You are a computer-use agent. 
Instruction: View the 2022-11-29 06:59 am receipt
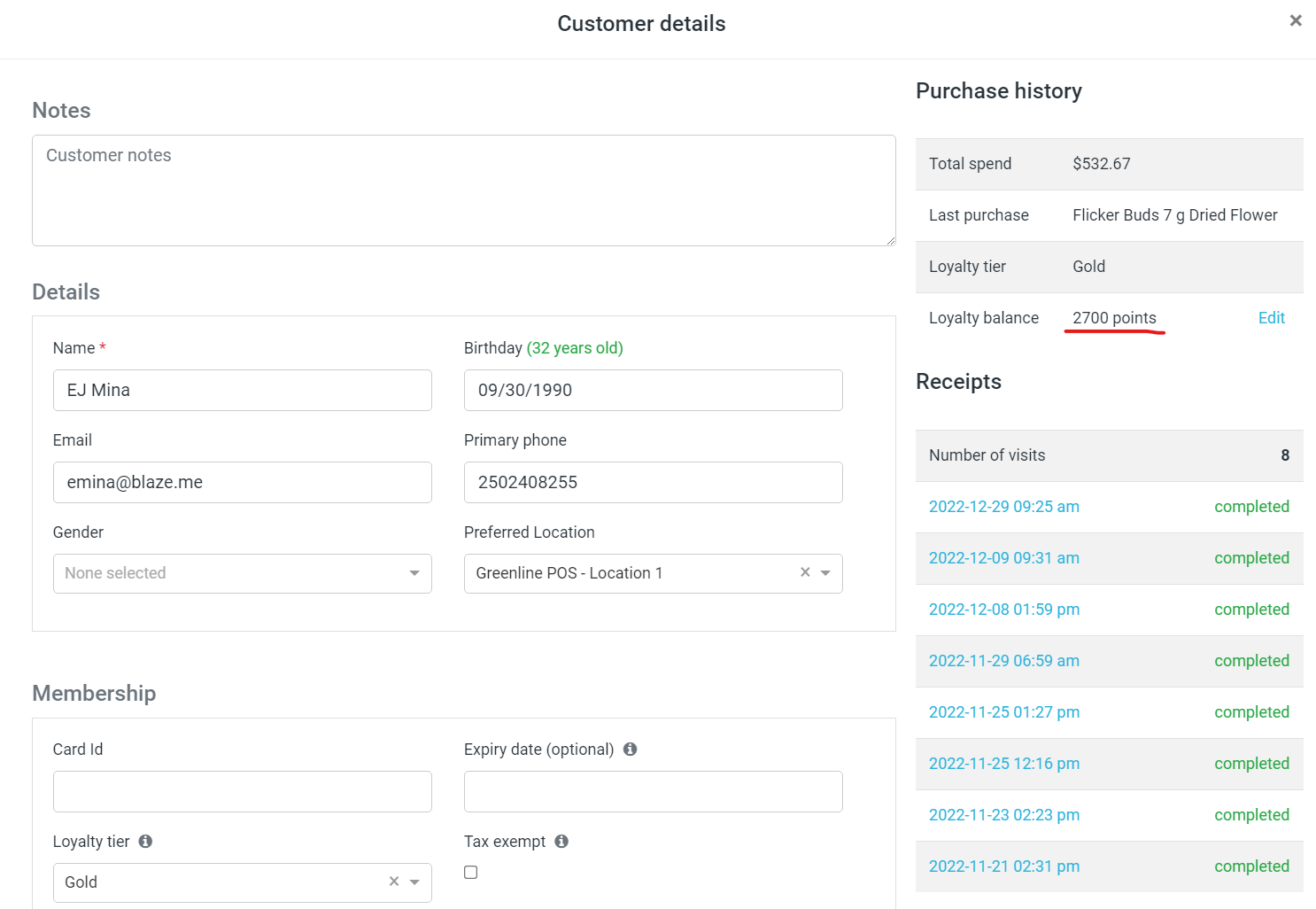pos(1003,661)
